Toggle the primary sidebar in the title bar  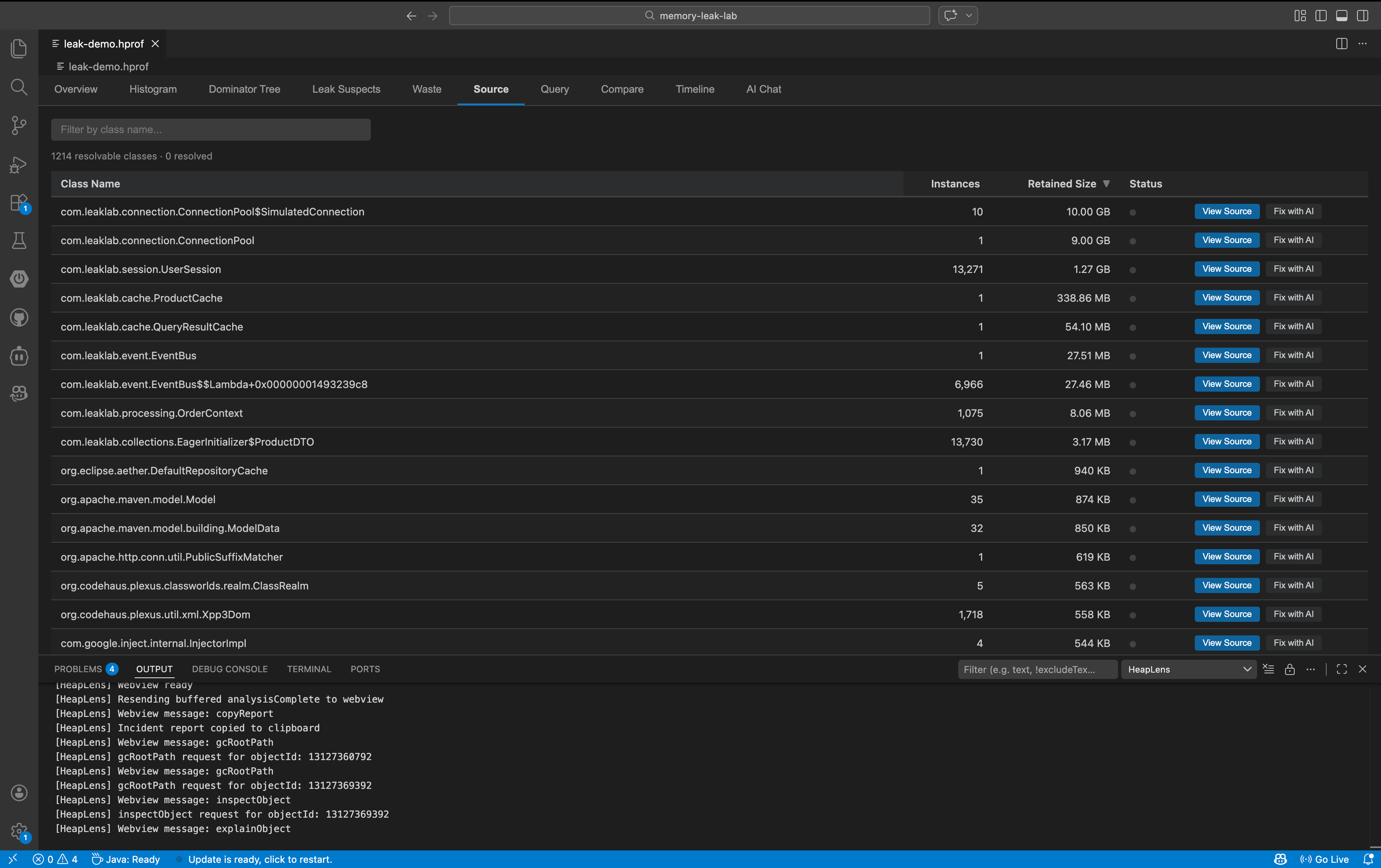(1321, 16)
